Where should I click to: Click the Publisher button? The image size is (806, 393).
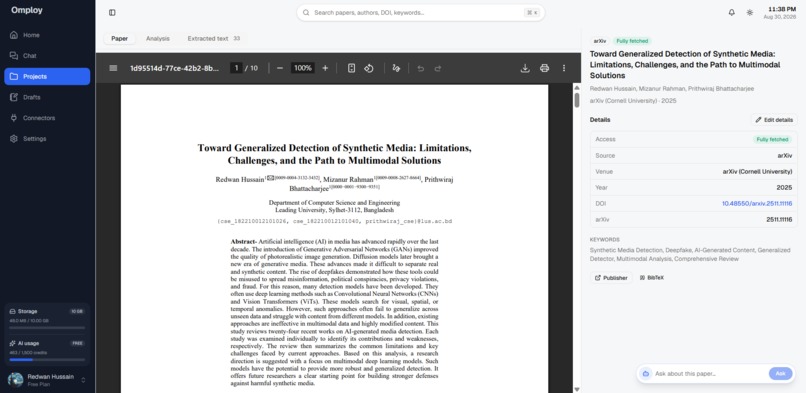(611, 277)
